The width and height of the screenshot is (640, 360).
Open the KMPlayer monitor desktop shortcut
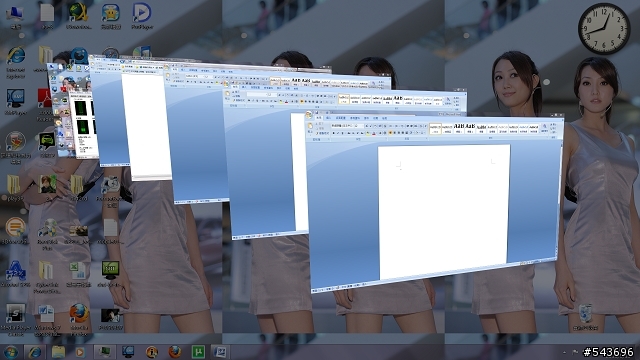[16, 102]
